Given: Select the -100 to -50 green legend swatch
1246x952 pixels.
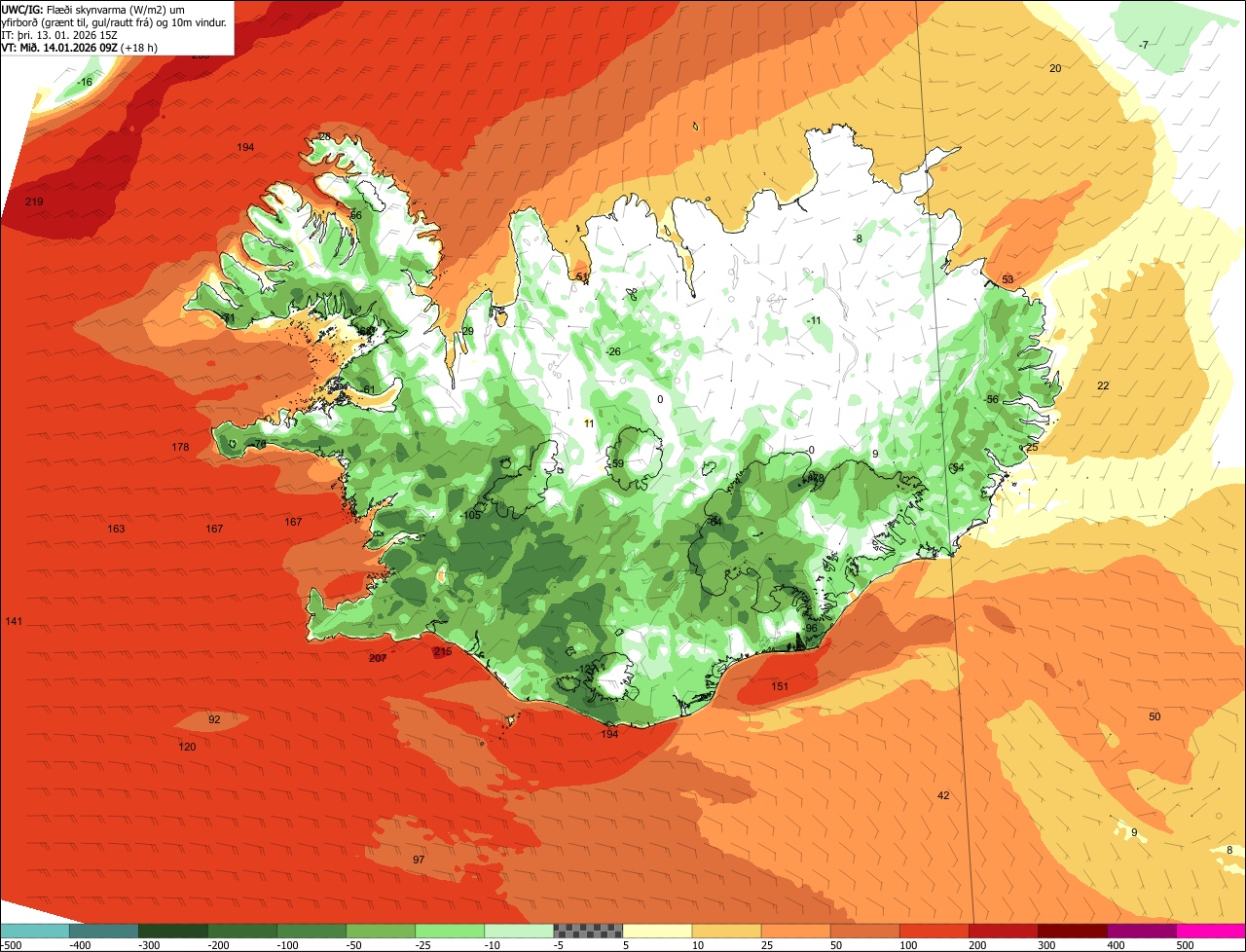Looking at the screenshot, I should (x=311, y=931).
